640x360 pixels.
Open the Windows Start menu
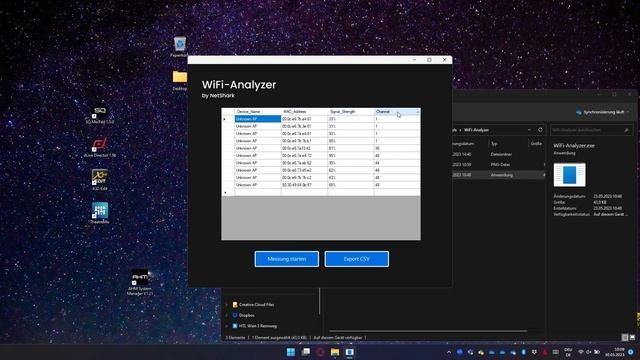tap(291, 352)
